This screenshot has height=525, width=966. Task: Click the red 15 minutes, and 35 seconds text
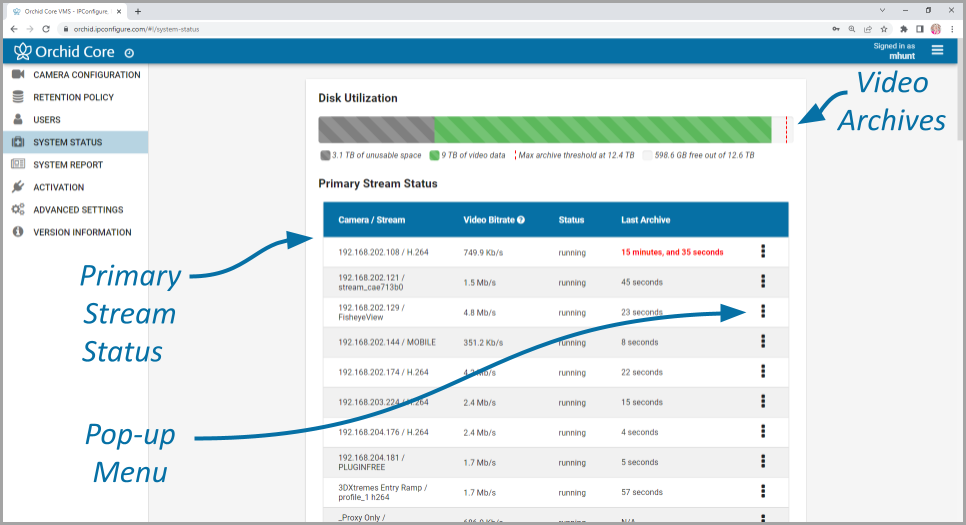[672, 252]
